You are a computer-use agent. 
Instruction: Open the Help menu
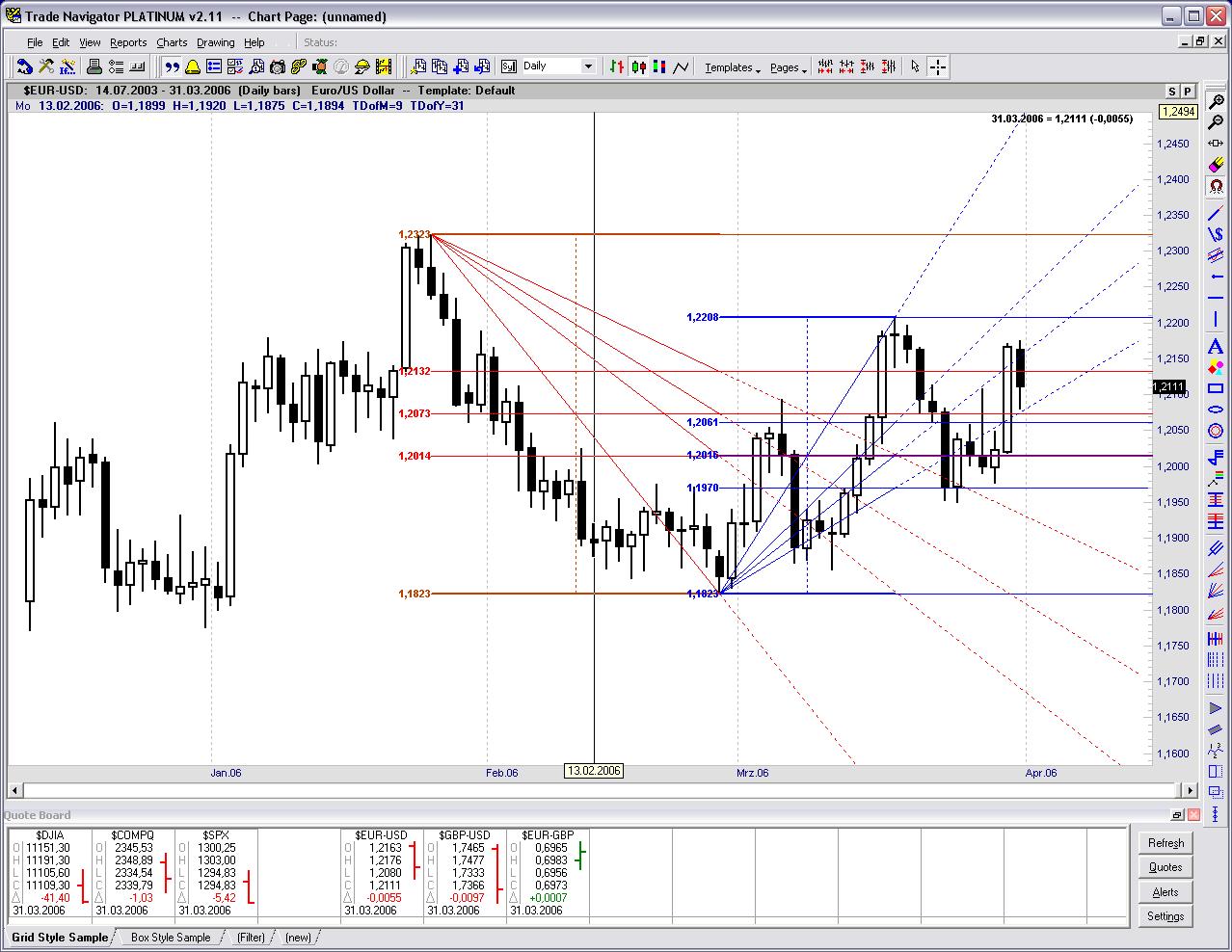point(254,42)
